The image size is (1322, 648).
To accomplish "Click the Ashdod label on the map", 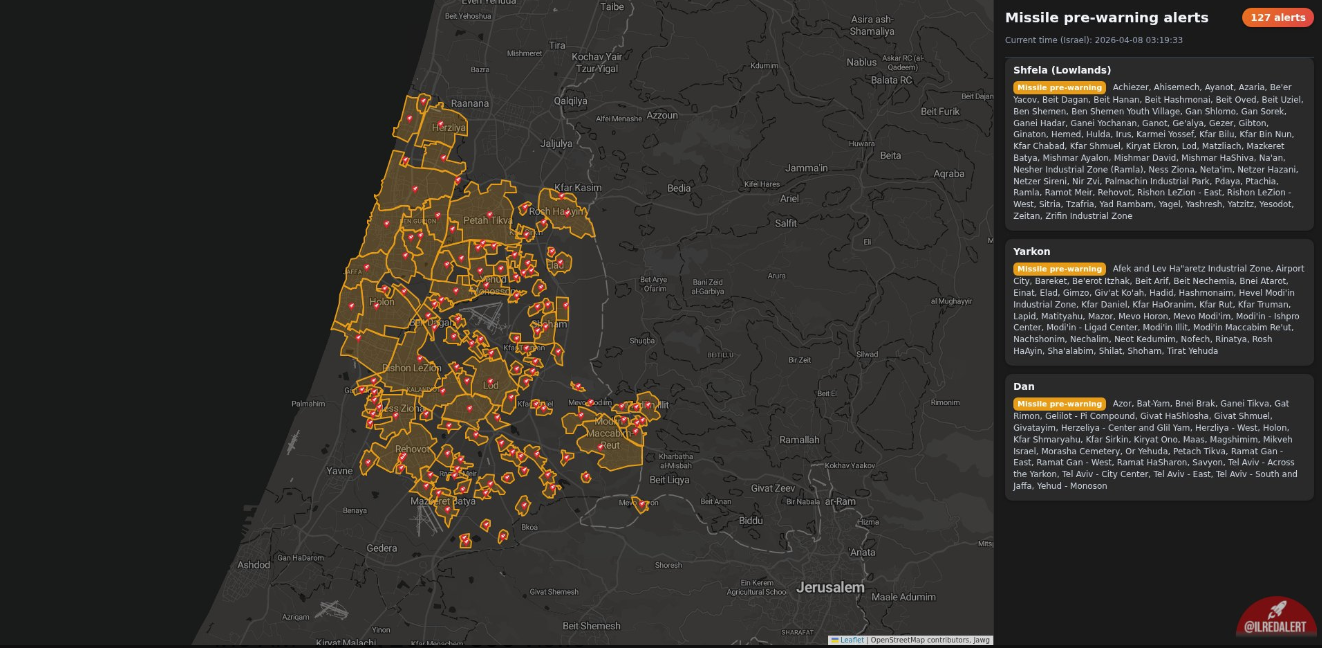I will (254, 565).
